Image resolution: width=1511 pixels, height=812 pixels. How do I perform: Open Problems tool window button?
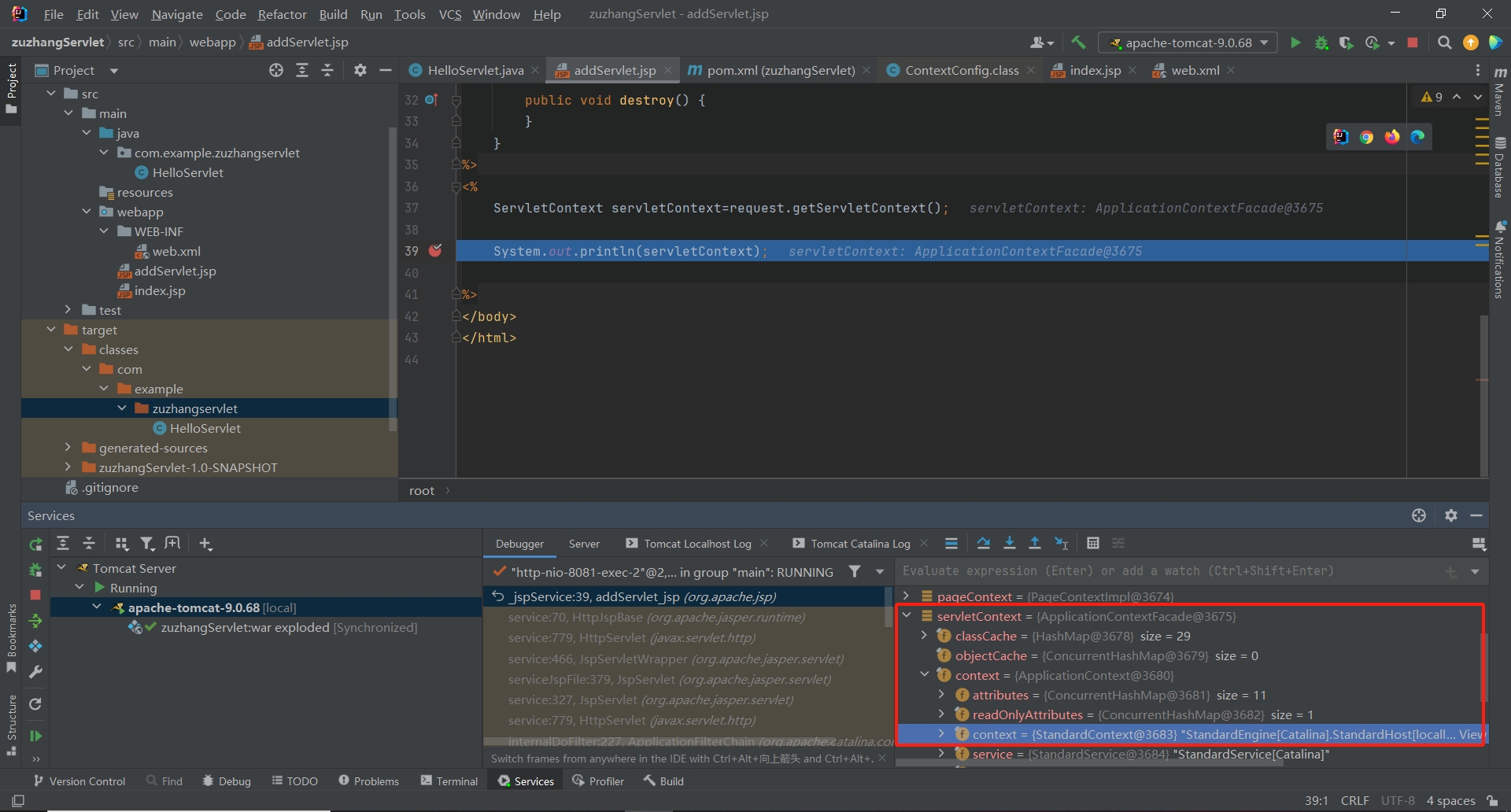click(x=368, y=781)
